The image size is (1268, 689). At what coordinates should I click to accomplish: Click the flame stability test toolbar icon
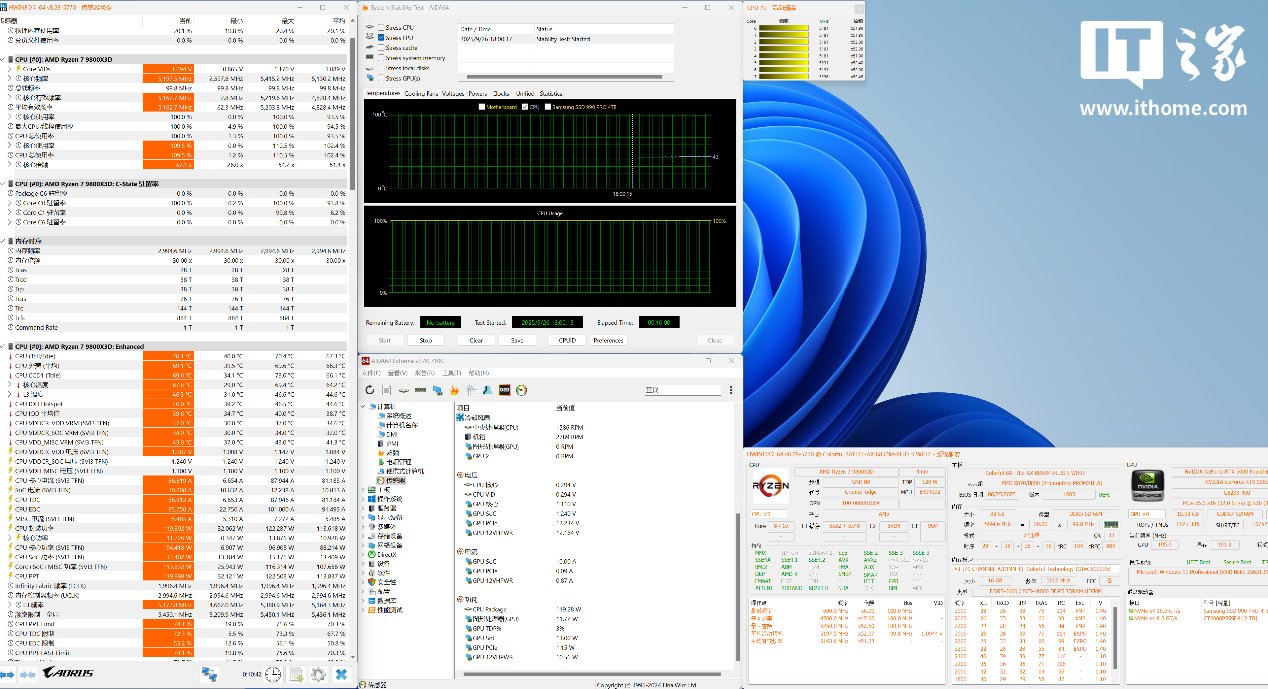tap(454, 390)
